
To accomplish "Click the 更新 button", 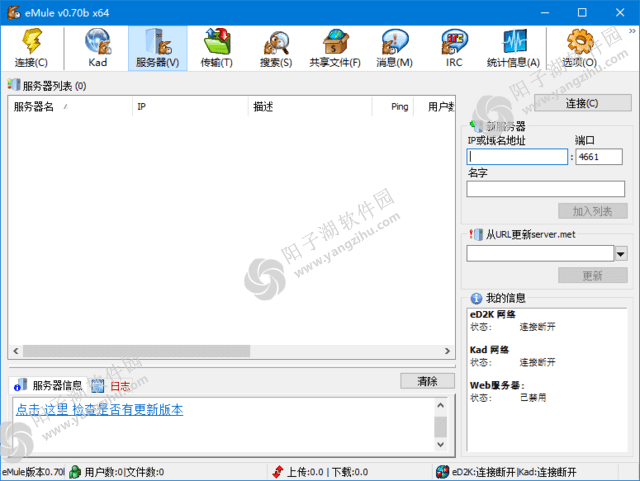I will [592, 275].
